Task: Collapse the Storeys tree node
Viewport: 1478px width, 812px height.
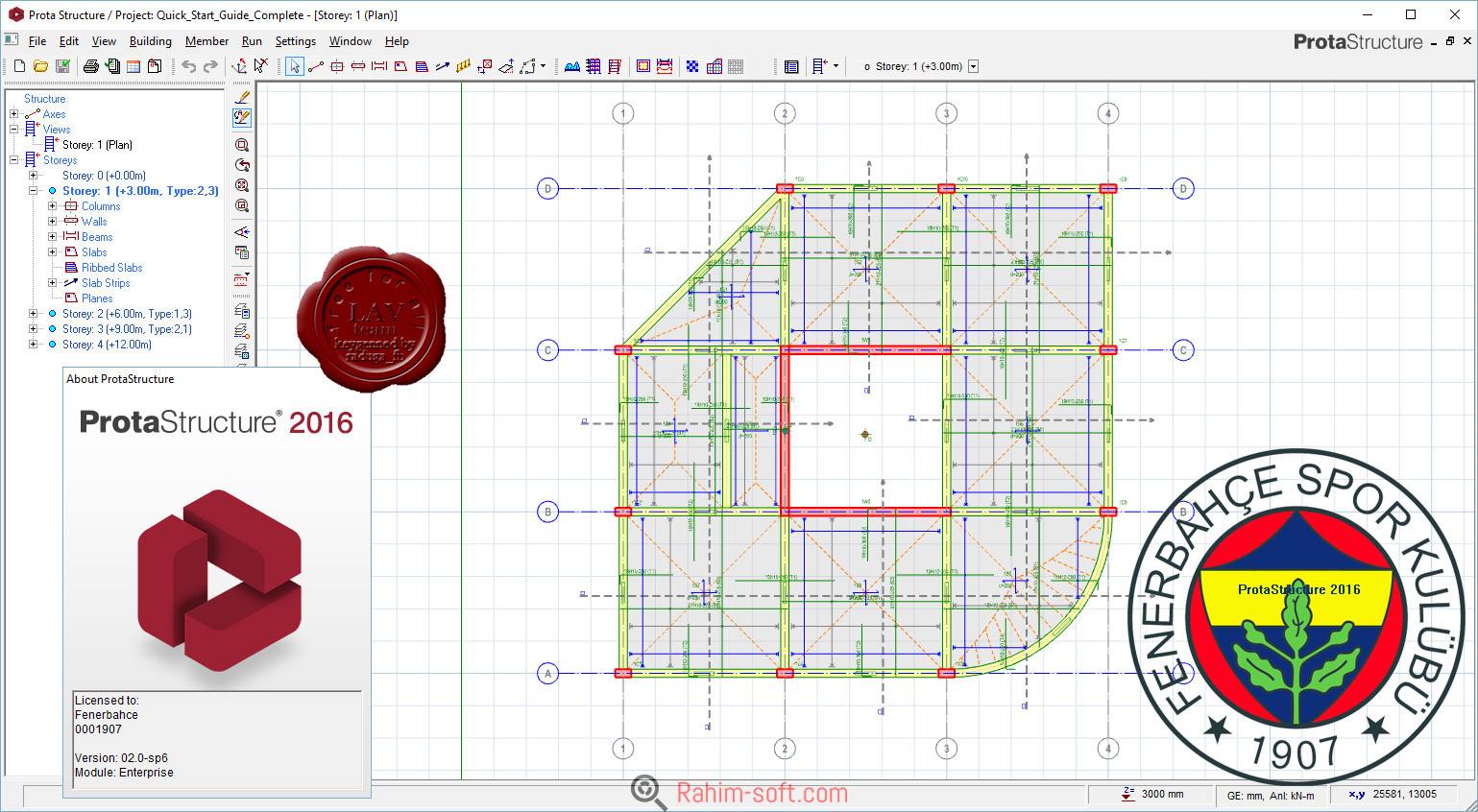Action: (x=14, y=160)
